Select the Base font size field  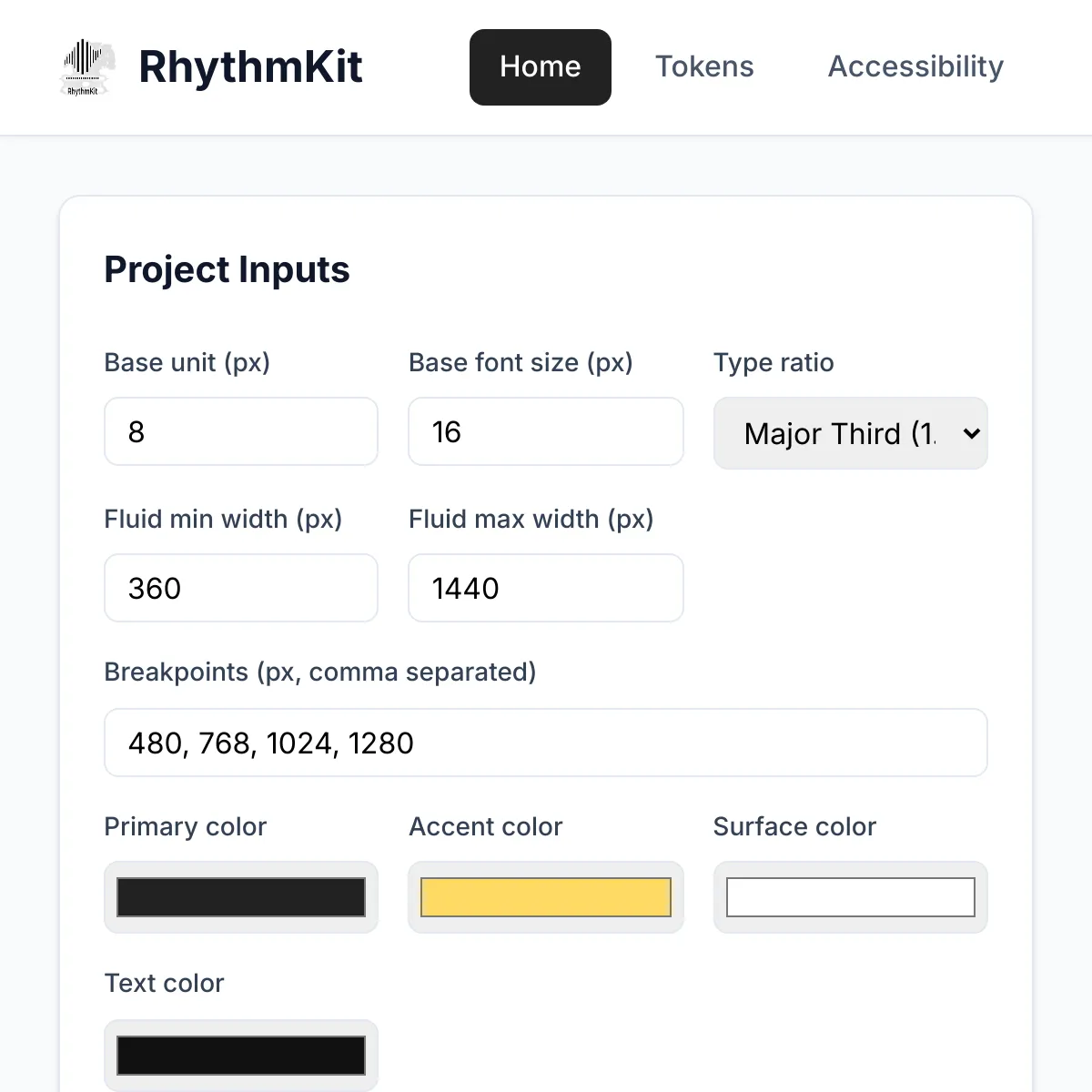[x=545, y=431]
